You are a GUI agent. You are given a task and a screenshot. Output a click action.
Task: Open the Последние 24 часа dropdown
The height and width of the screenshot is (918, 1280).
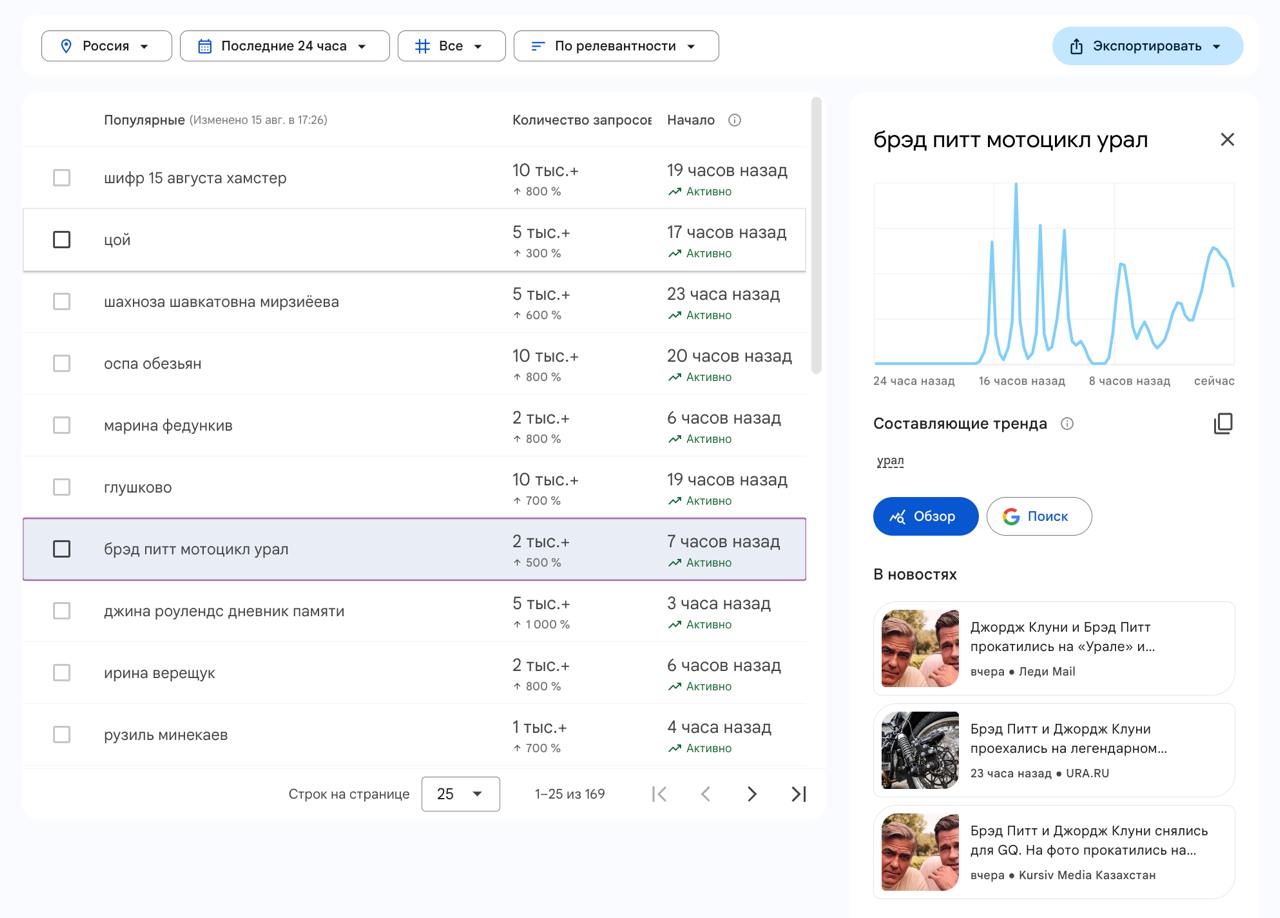coord(284,45)
